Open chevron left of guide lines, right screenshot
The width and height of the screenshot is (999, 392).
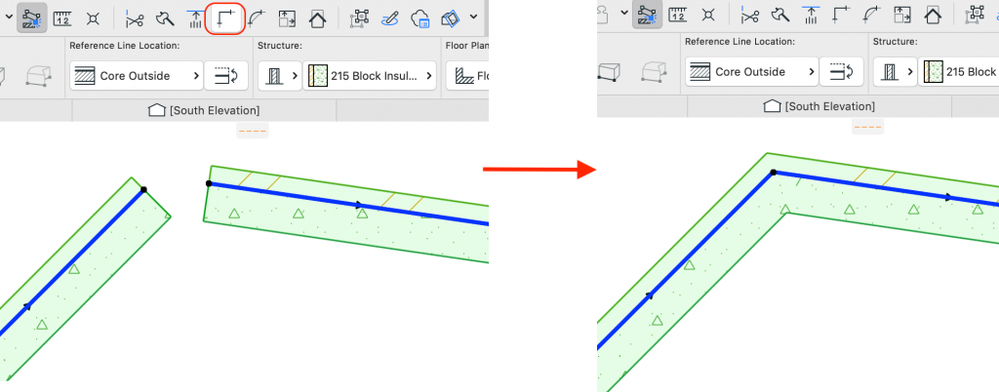pyautogui.click(x=623, y=12)
